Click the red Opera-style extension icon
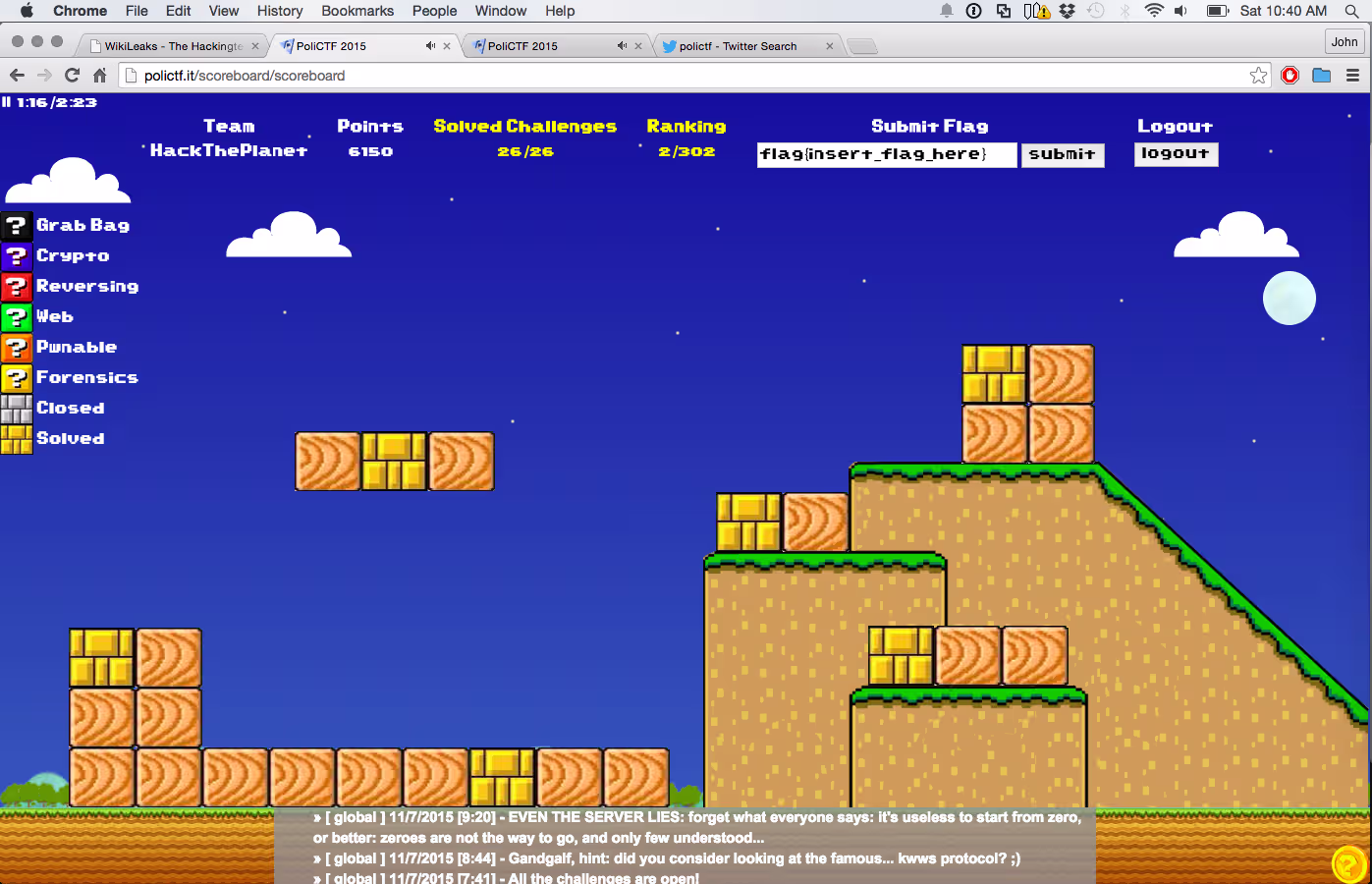The height and width of the screenshot is (884, 1372). click(x=1290, y=76)
